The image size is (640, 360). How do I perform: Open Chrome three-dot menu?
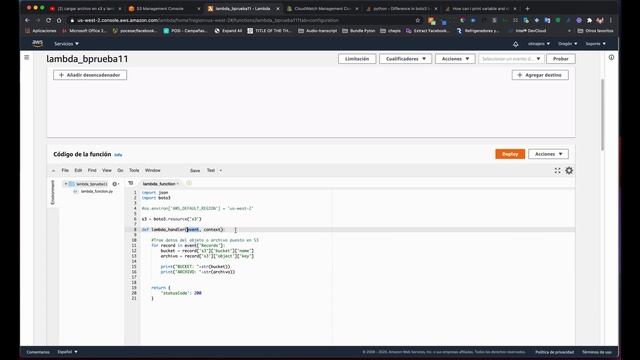coord(611,20)
